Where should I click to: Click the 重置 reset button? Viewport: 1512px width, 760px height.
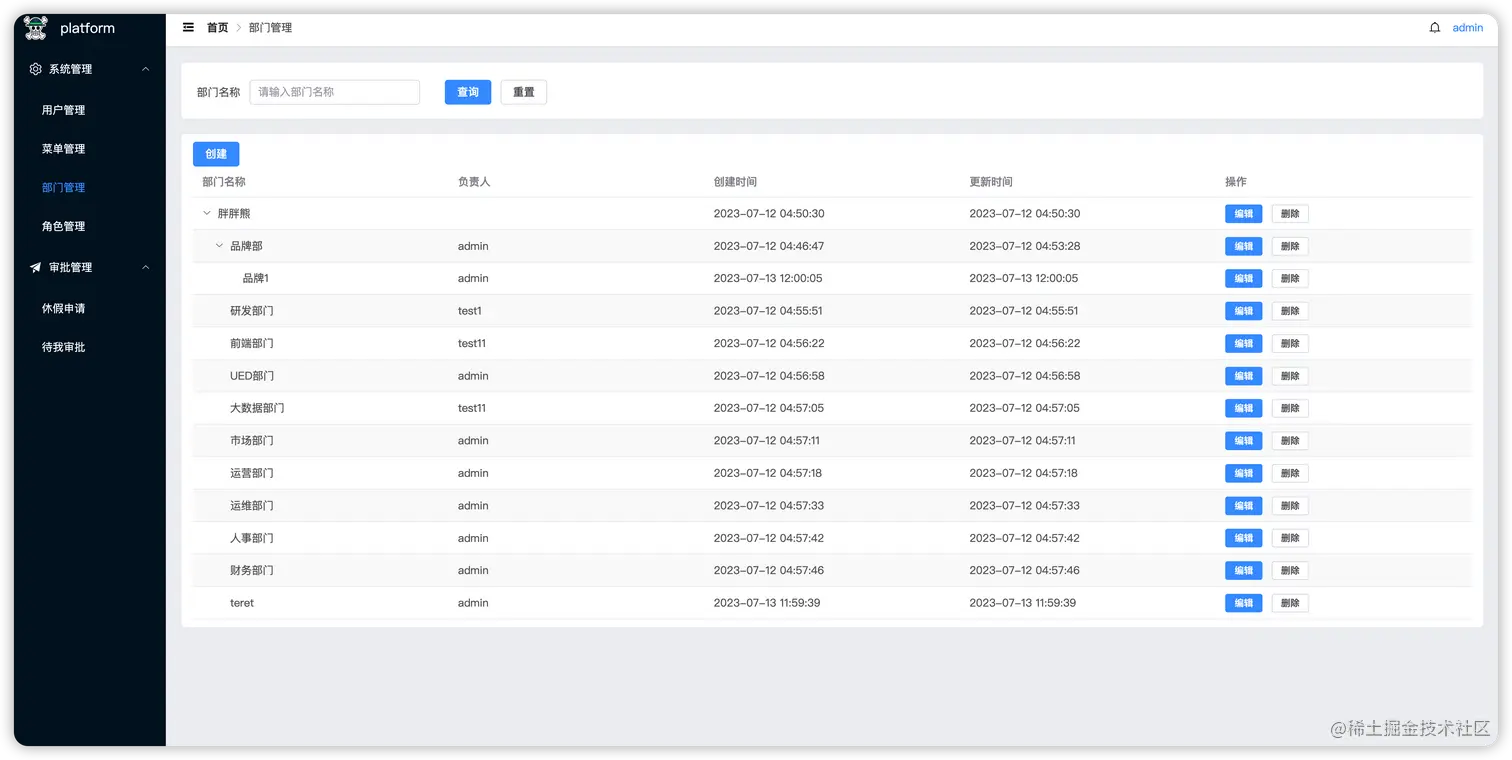pos(524,92)
